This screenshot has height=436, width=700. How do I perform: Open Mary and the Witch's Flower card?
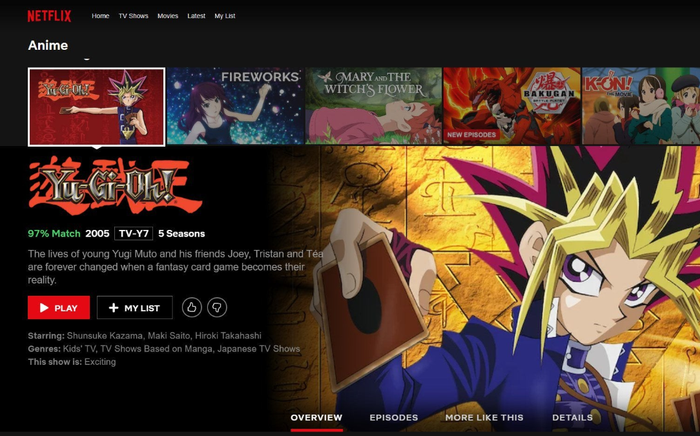point(374,106)
